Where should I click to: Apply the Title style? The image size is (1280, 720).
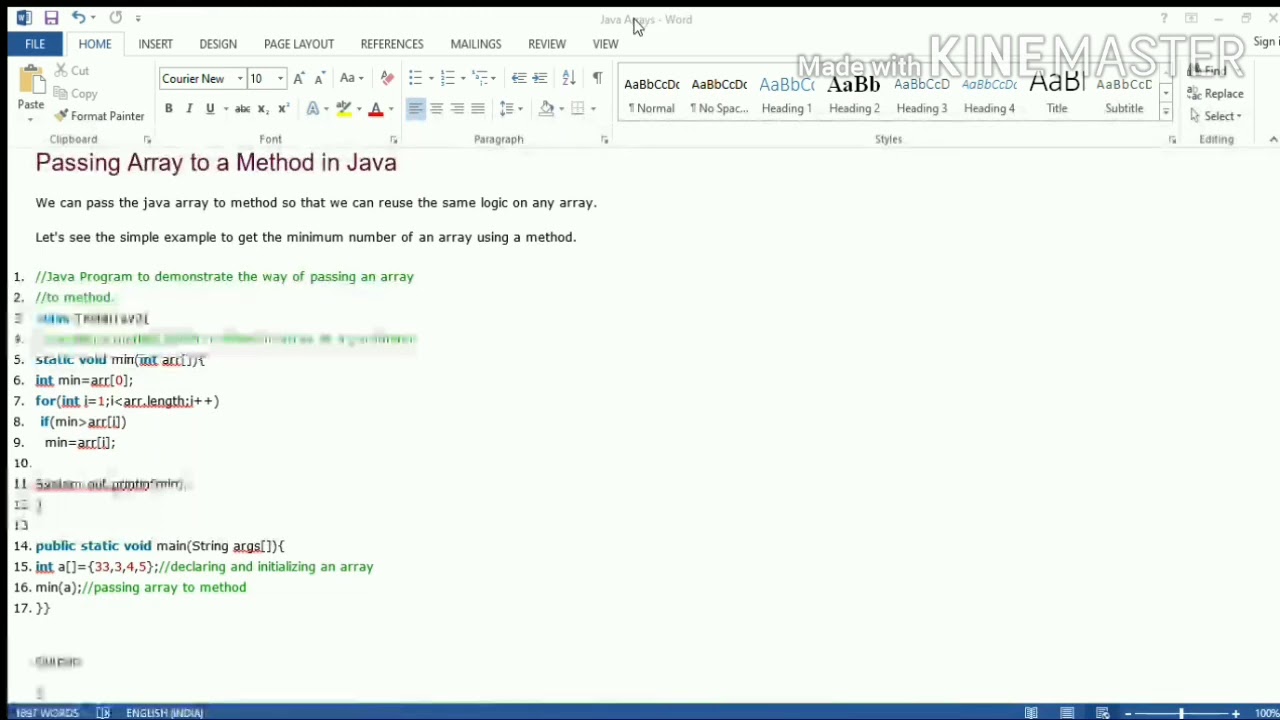pyautogui.click(x=1057, y=95)
